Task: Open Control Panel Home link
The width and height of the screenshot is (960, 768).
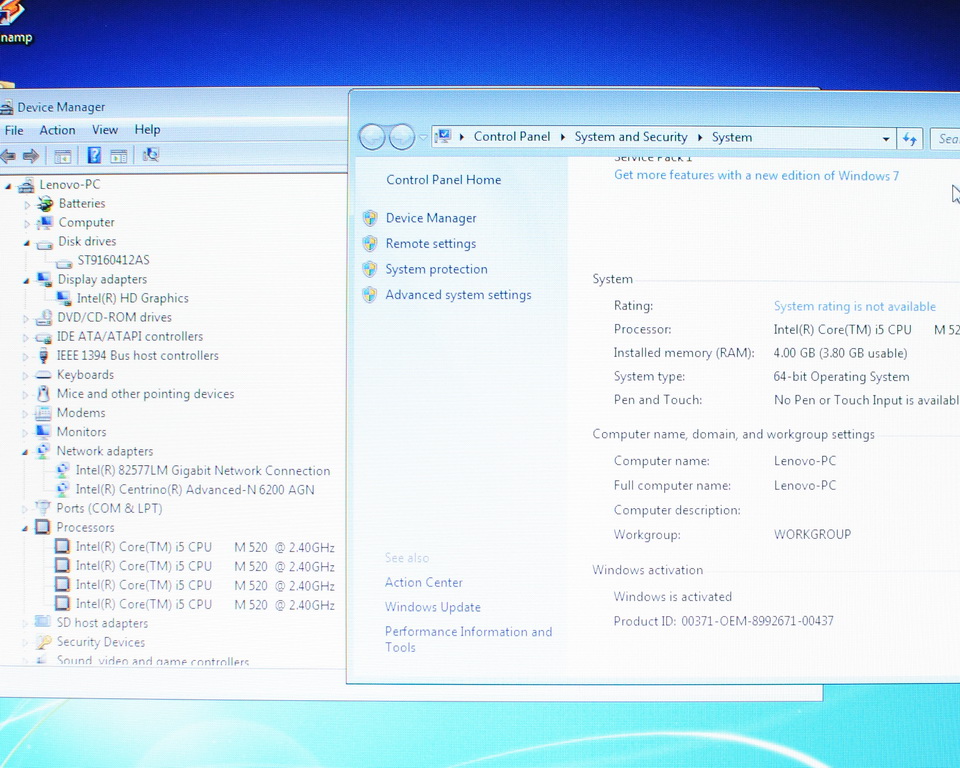Action: coord(443,179)
